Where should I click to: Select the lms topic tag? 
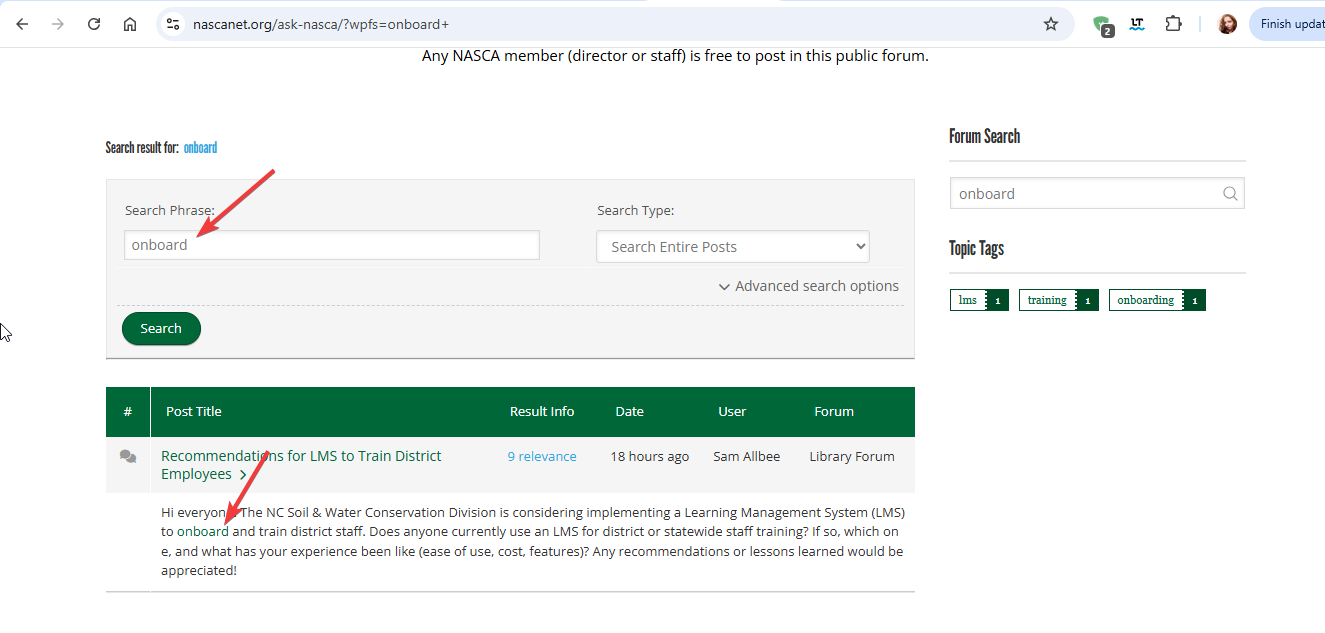click(x=968, y=300)
